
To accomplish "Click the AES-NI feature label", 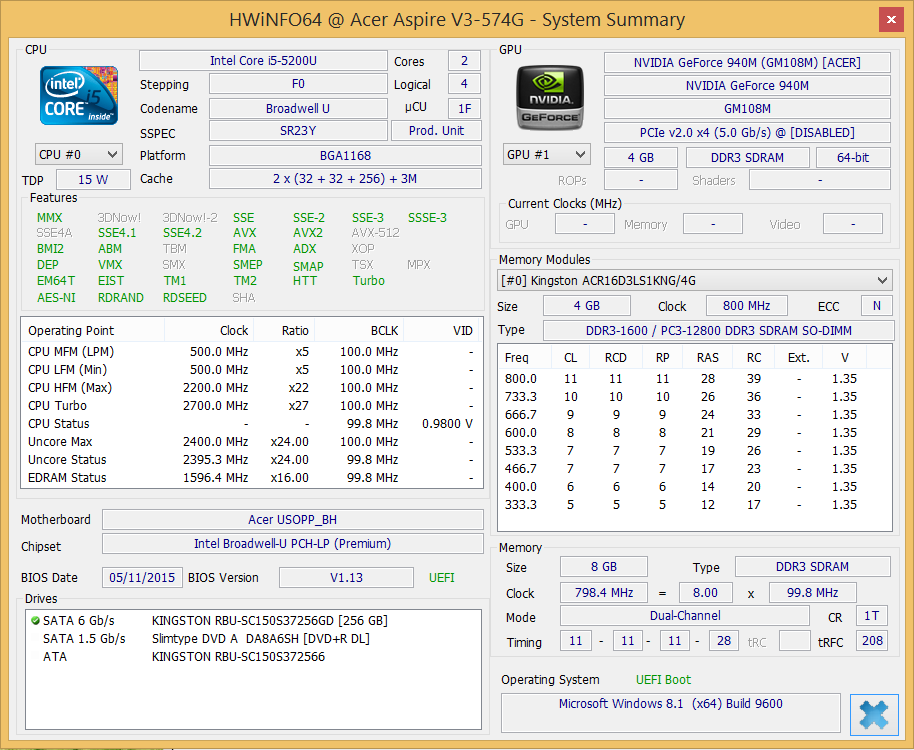I will pyautogui.click(x=57, y=298).
